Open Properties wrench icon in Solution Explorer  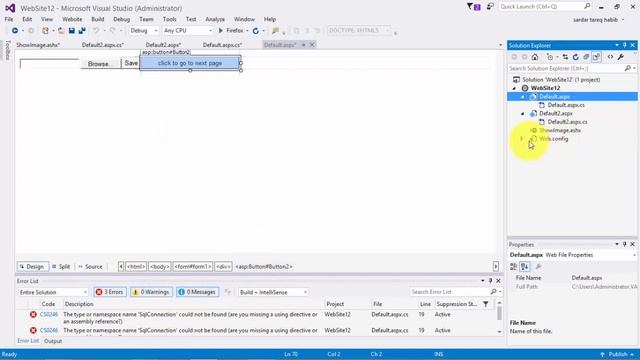621,57
